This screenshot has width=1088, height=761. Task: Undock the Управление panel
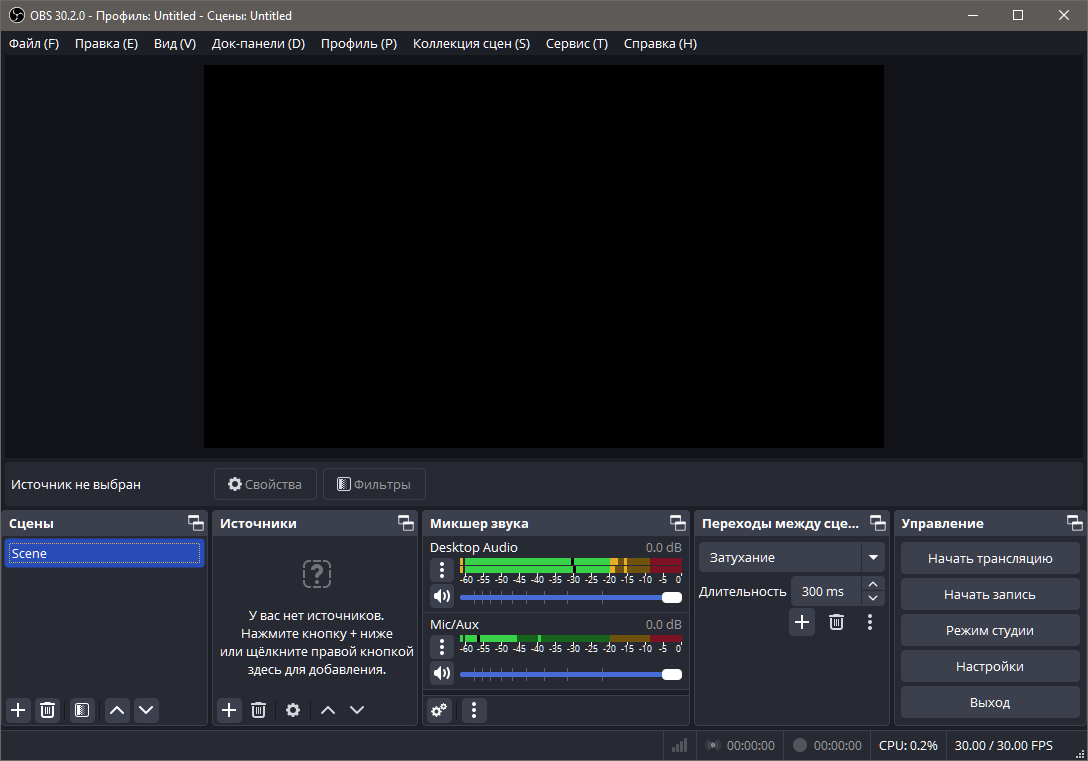point(1075,523)
